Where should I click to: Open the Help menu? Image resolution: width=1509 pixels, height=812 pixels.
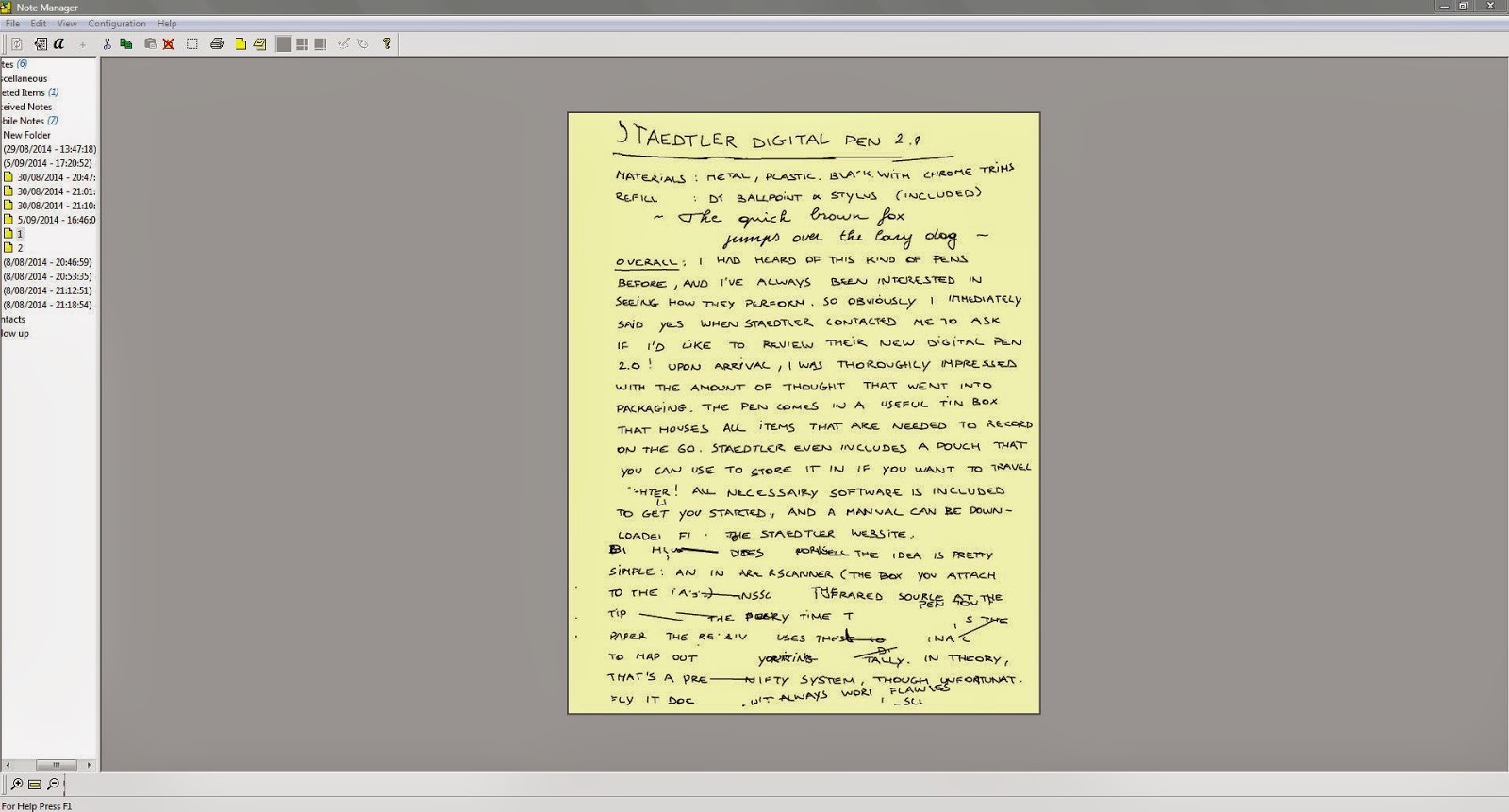click(x=167, y=24)
